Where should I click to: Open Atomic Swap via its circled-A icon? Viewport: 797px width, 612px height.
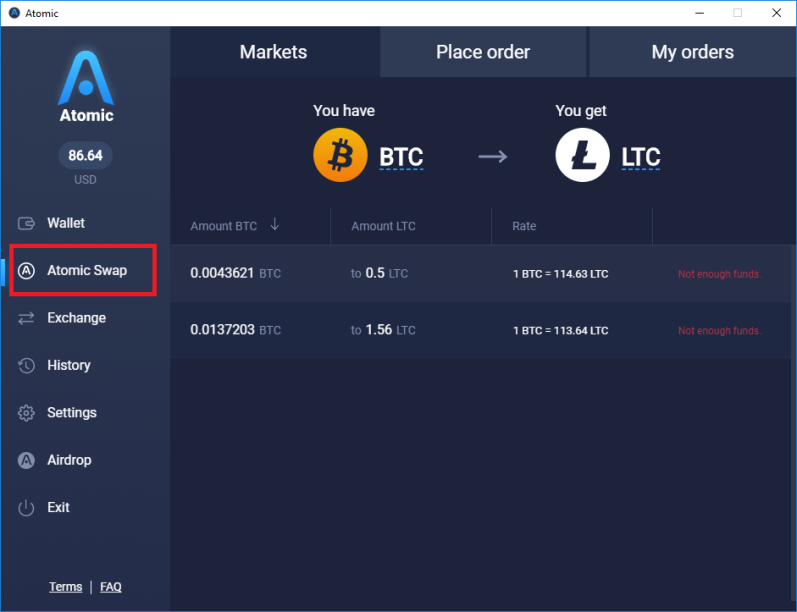point(26,270)
